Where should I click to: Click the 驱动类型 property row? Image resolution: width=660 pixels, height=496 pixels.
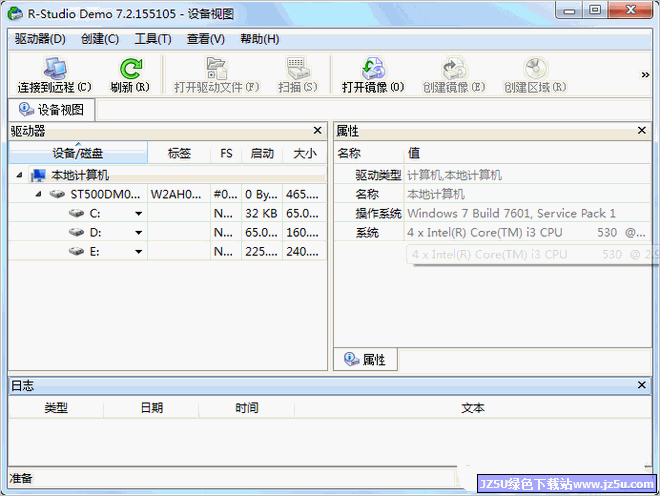coord(493,175)
